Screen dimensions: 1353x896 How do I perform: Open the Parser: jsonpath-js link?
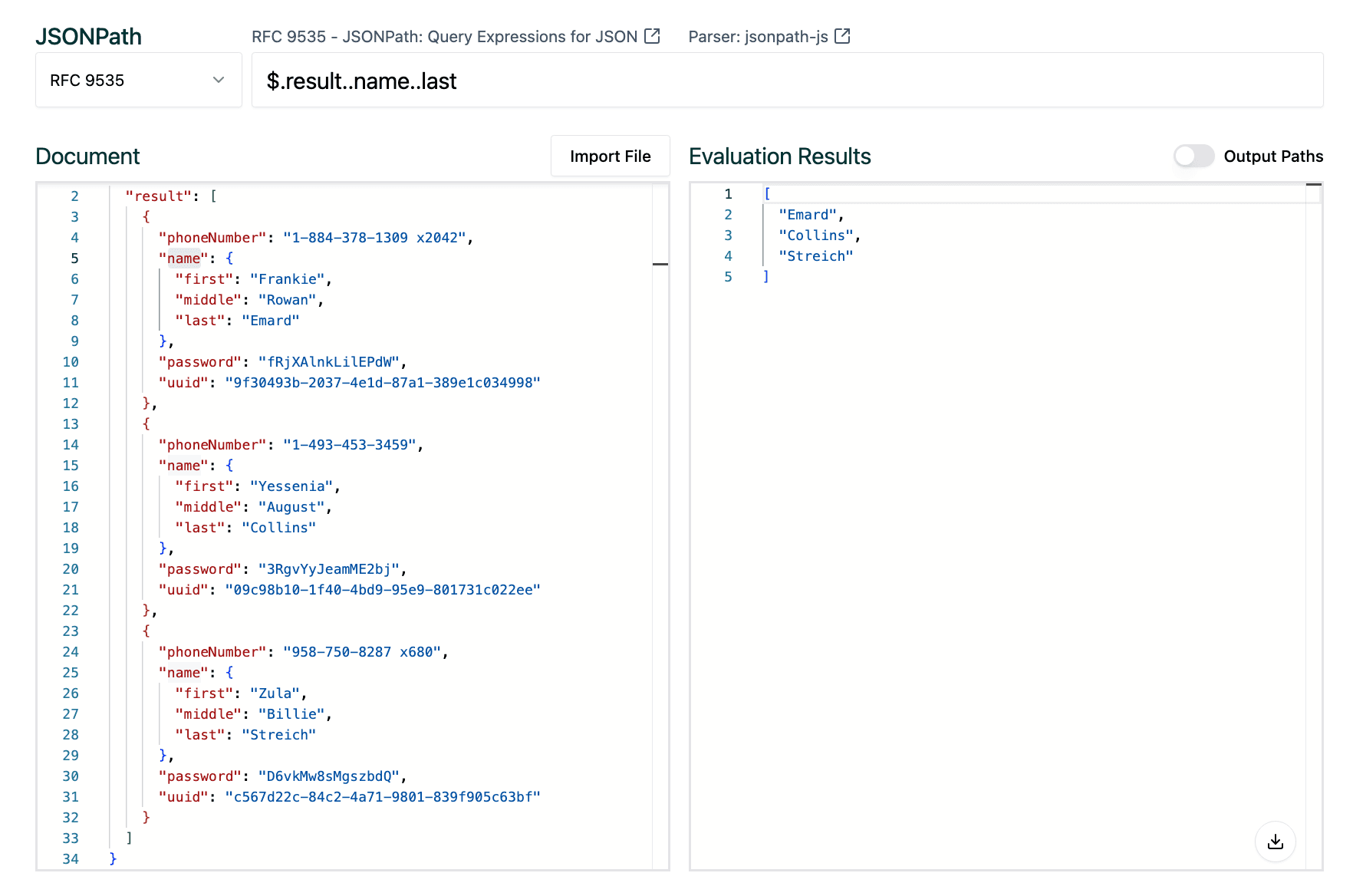[x=758, y=36]
